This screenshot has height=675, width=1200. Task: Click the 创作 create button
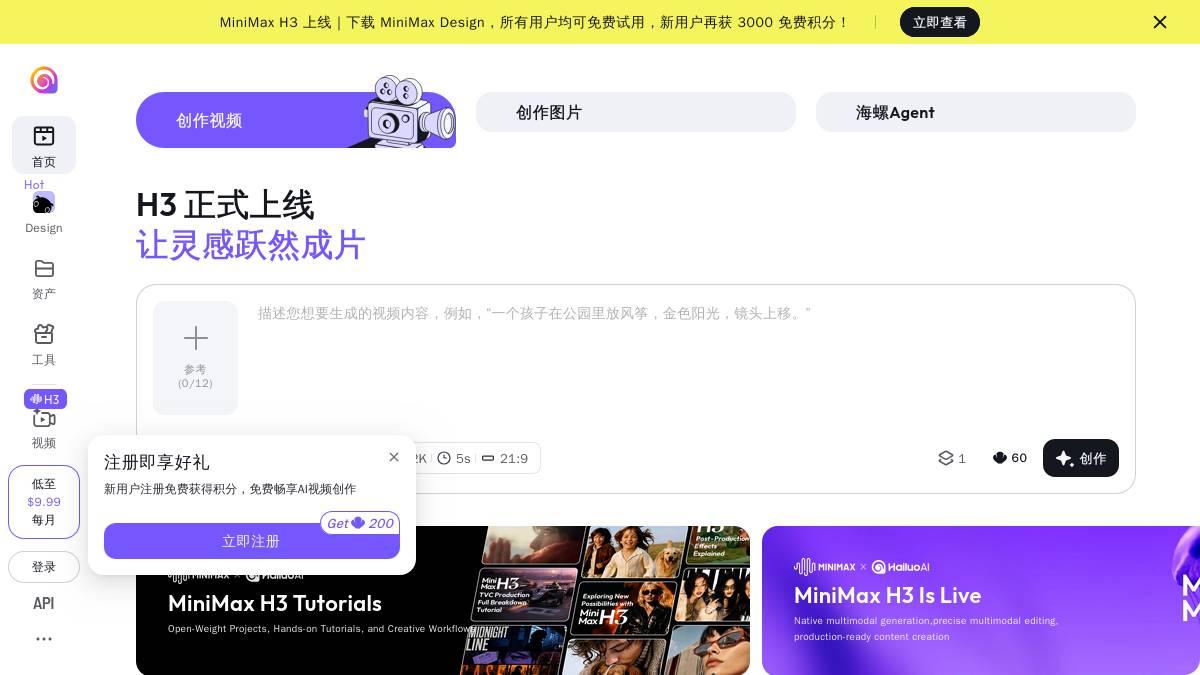[1081, 458]
